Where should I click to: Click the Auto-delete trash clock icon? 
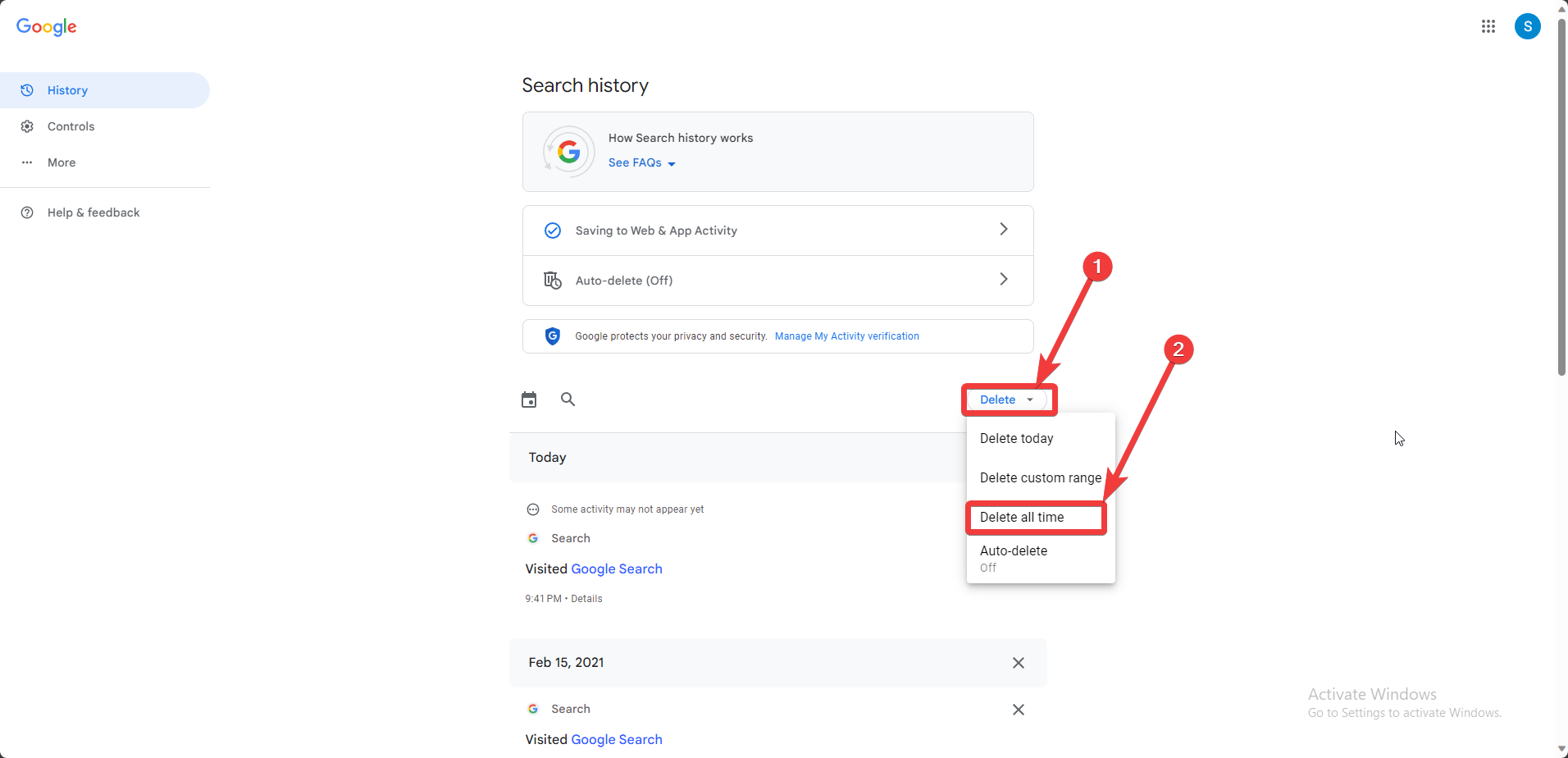pyautogui.click(x=553, y=281)
